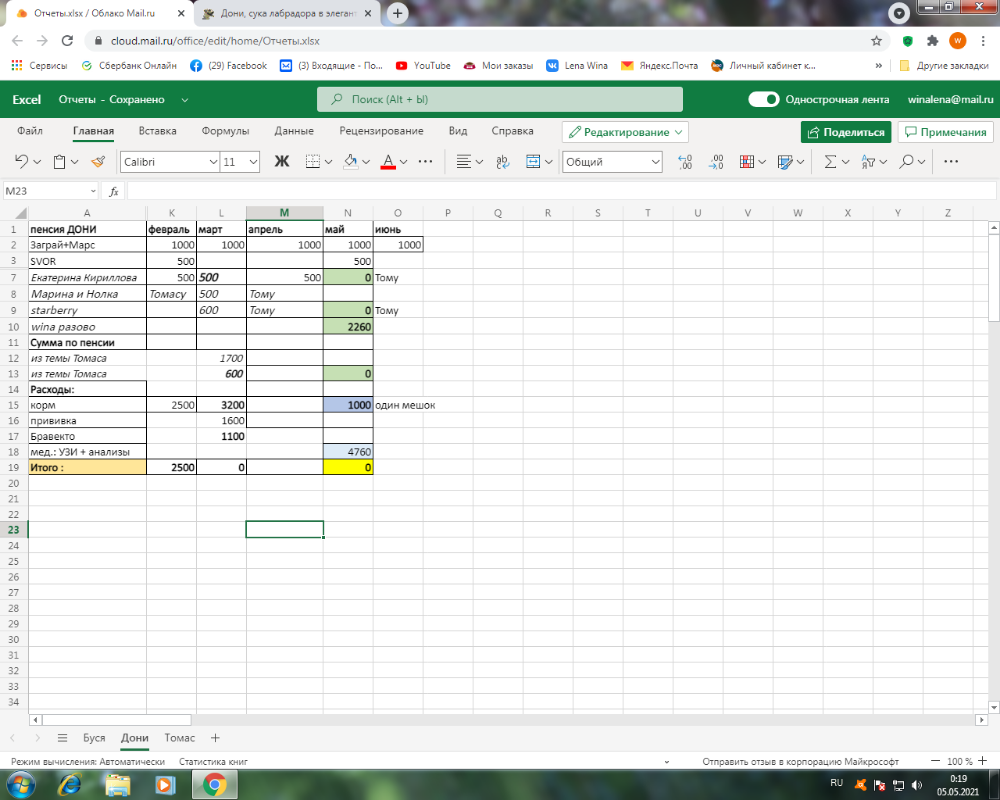Click the Increase Decimal icon
Viewport: 1000px width, 800px height.
(x=685, y=162)
